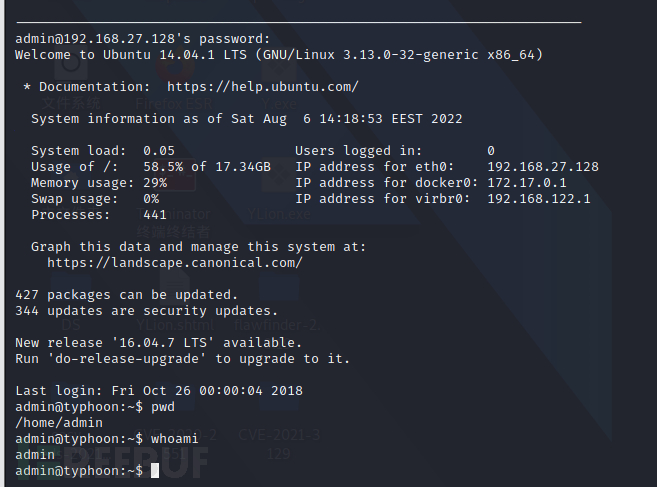Image resolution: width=657 pixels, height=487 pixels.
Task: Click the '16.04.7 LTS' release text
Action: click(163, 343)
